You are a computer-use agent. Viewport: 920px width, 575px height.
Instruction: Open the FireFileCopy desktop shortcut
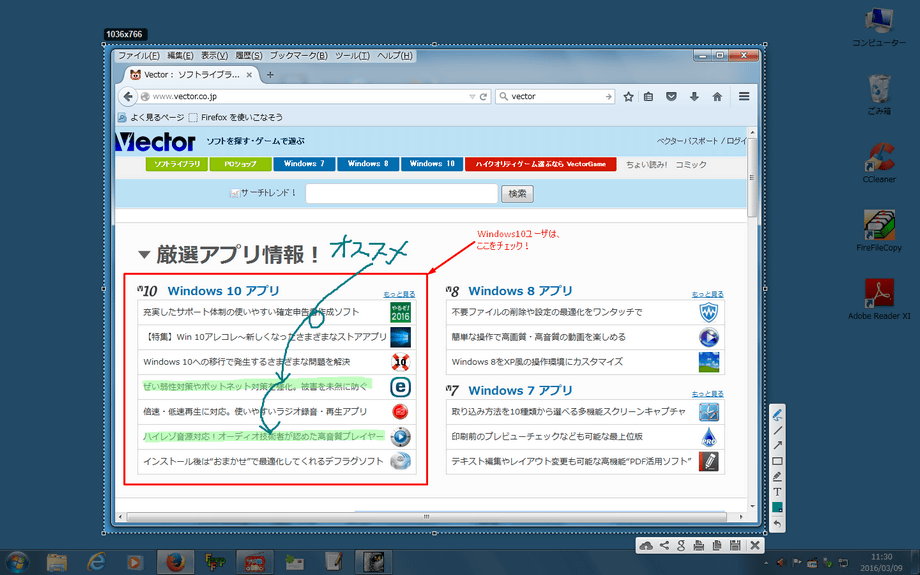[x=878, y=231]
